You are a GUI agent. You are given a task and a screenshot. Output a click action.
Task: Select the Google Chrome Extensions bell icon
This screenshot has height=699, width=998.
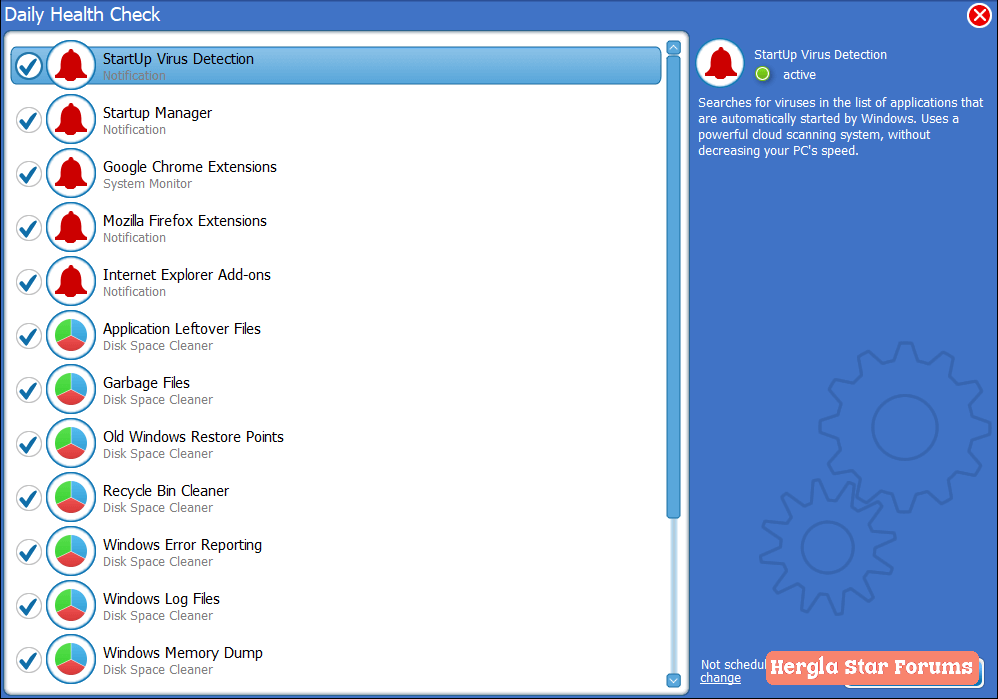tap(71, 174)
